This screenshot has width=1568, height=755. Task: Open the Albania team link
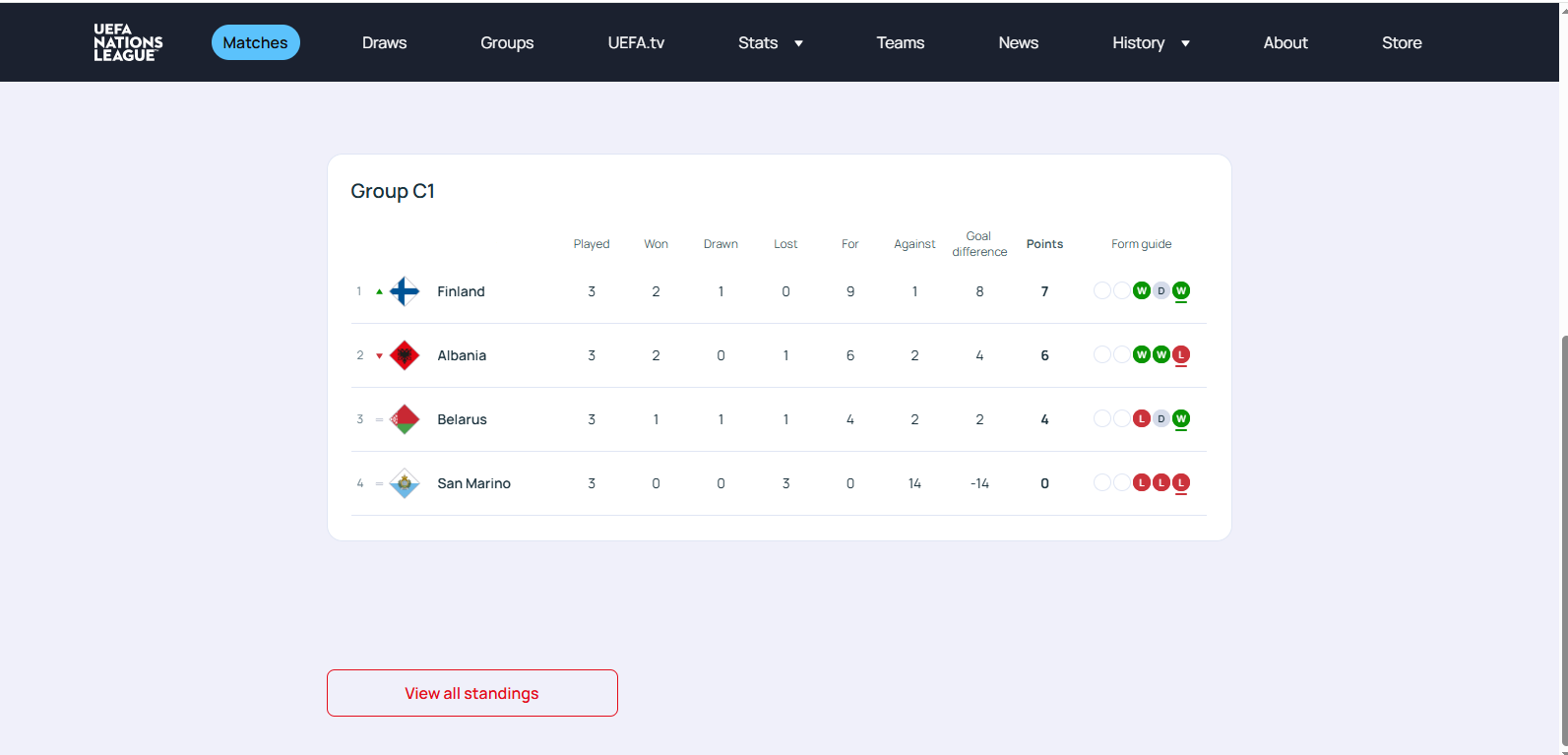point(462,355)
